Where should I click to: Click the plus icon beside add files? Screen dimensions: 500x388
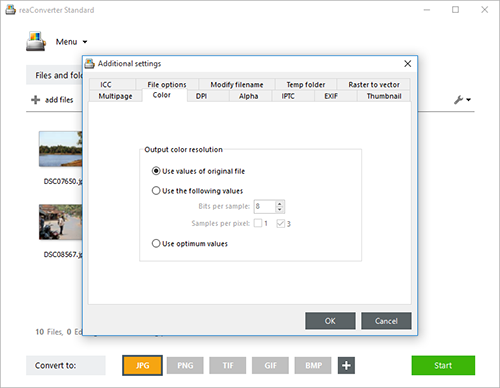pyautogui.click(x=35, y=100)
